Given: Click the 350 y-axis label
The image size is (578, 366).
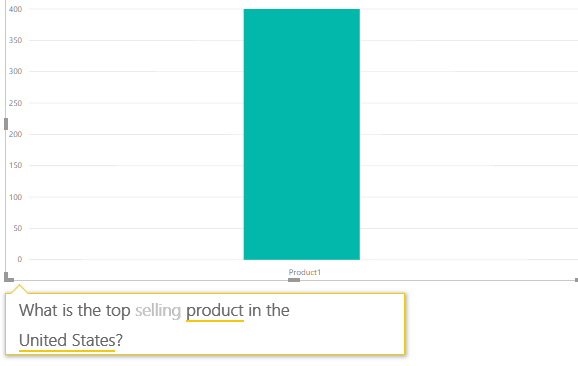Looking at the screenshot, I should [x=15, y=40].
